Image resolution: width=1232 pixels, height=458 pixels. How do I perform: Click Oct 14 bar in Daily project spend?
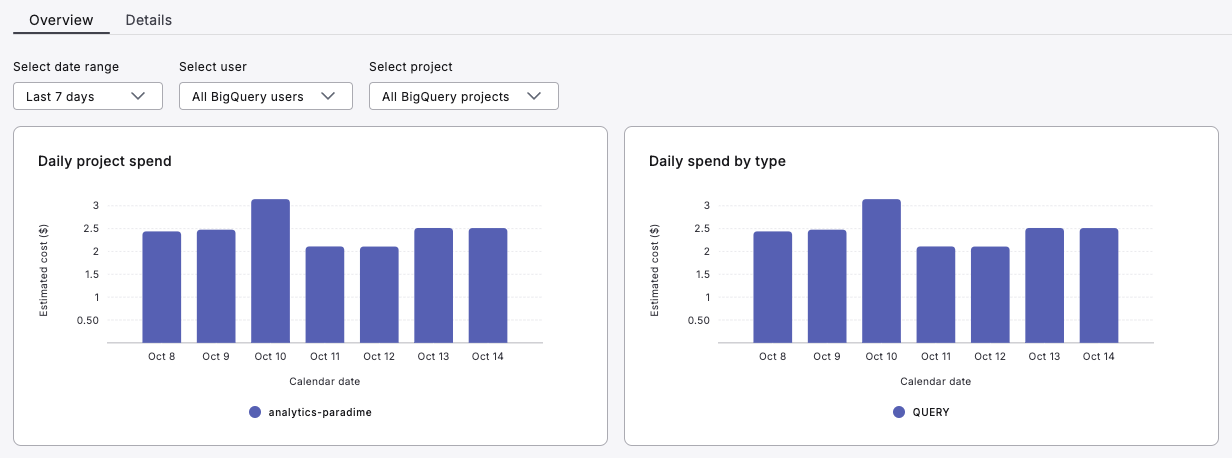488,285
